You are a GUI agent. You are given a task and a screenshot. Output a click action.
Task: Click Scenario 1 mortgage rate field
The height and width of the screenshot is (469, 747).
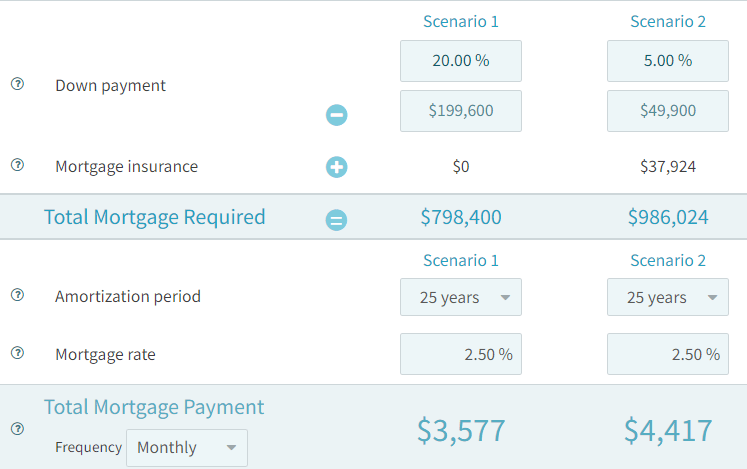(x=460, y=354)
